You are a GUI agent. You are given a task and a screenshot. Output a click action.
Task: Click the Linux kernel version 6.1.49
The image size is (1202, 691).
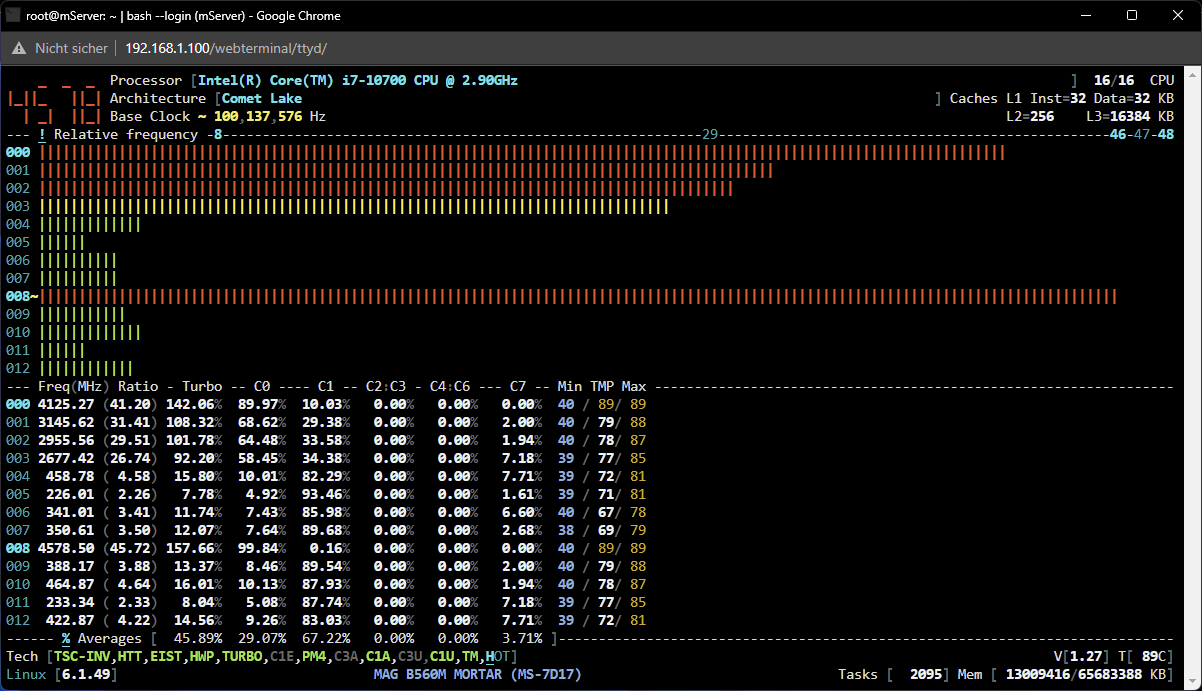click(86, 674)
